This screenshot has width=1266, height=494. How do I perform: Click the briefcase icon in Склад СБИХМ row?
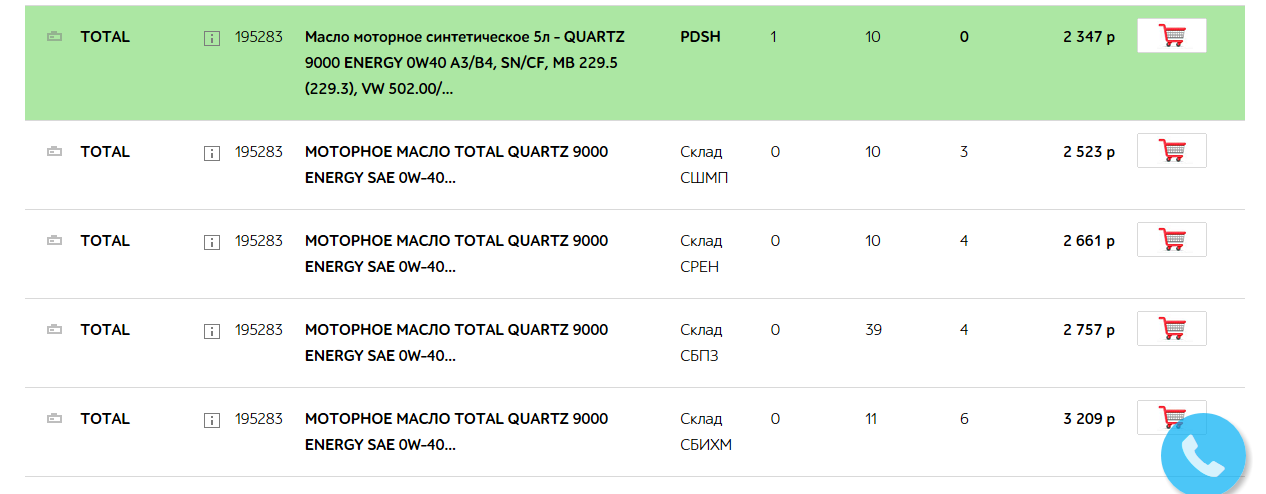(55, 419)
